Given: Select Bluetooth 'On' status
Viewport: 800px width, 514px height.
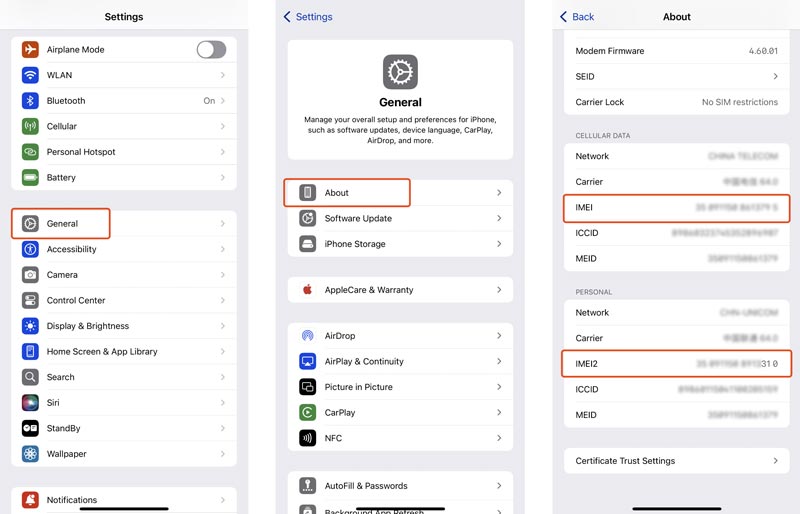Looking at the screenshot, I should point(209,101).
